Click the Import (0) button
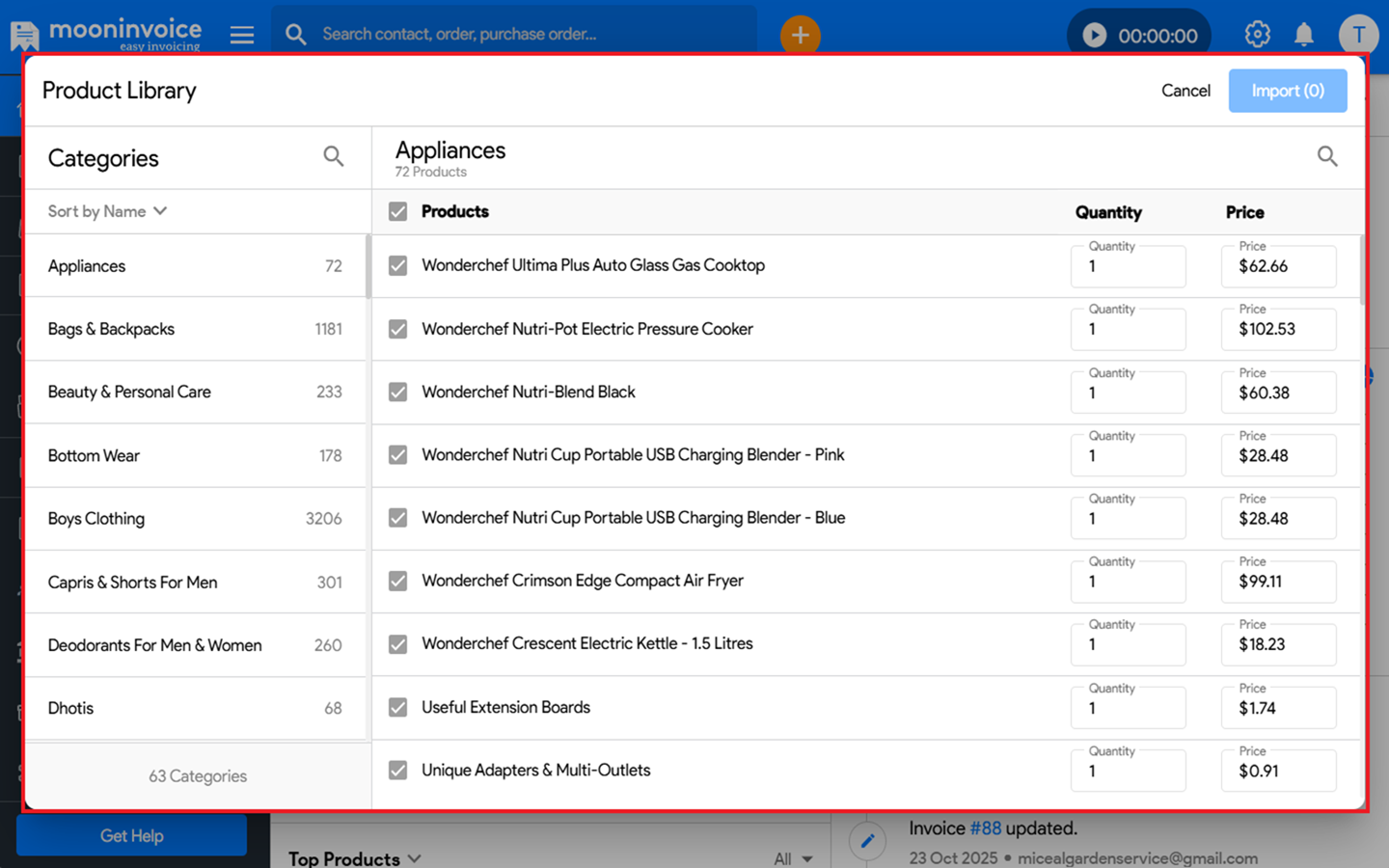Viewport: 1389px width, 868px height. pyautogui.click(x=1287, y=91)
